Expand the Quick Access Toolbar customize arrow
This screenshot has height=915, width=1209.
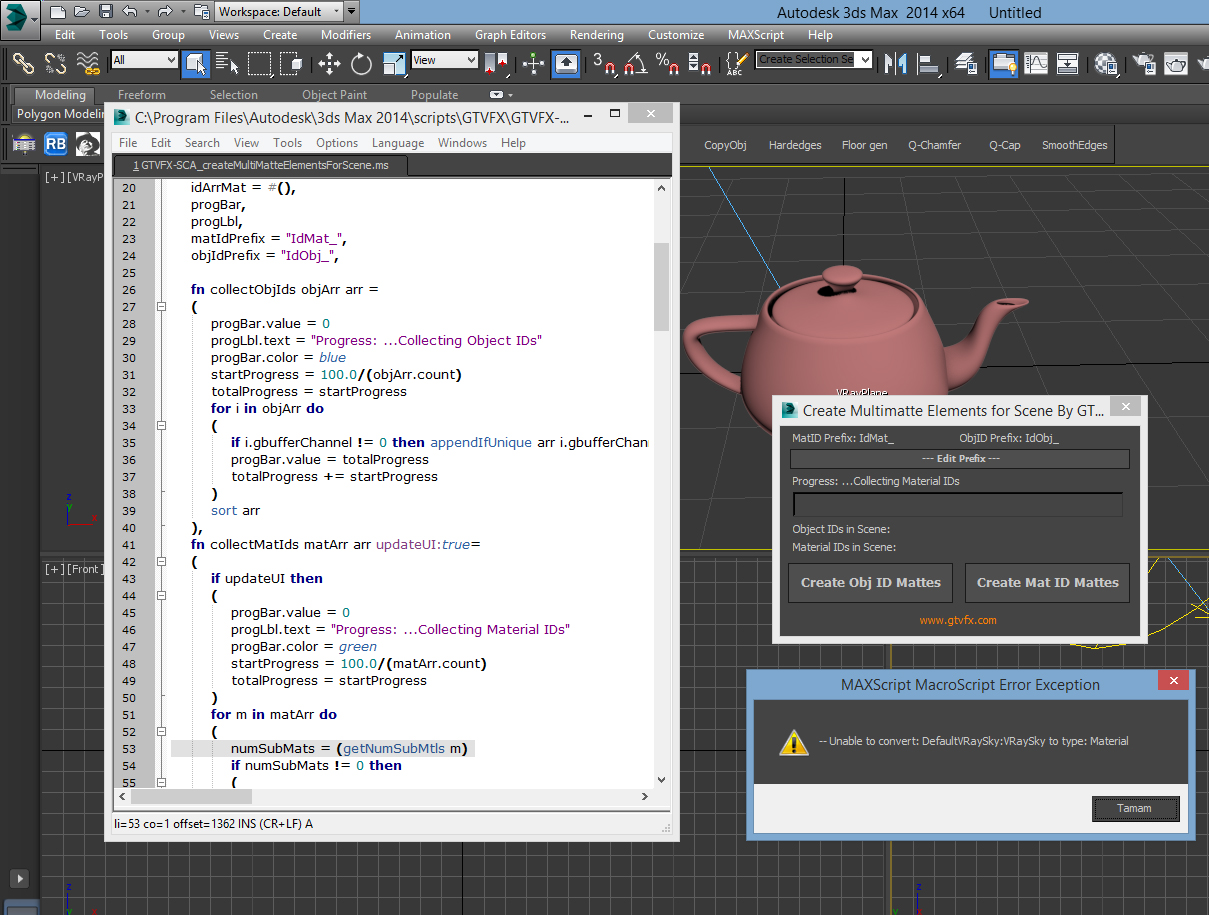pos(351,12)
